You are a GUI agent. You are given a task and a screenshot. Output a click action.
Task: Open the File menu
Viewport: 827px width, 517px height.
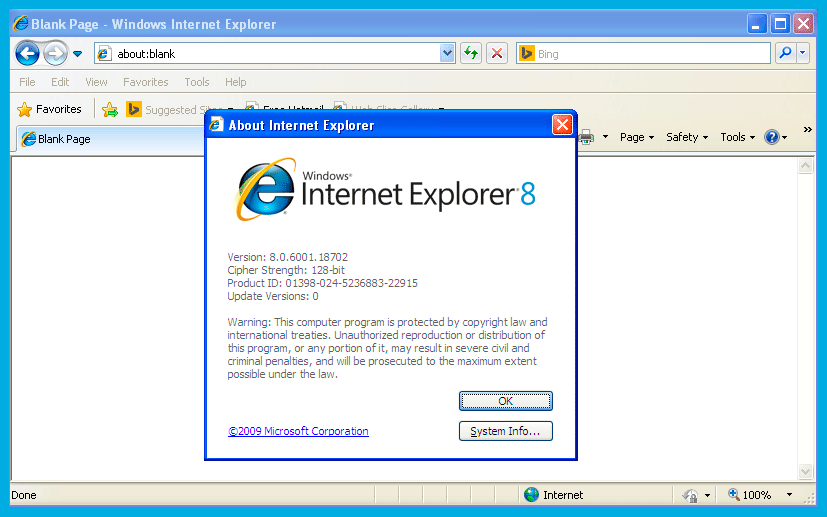[27, 82]
